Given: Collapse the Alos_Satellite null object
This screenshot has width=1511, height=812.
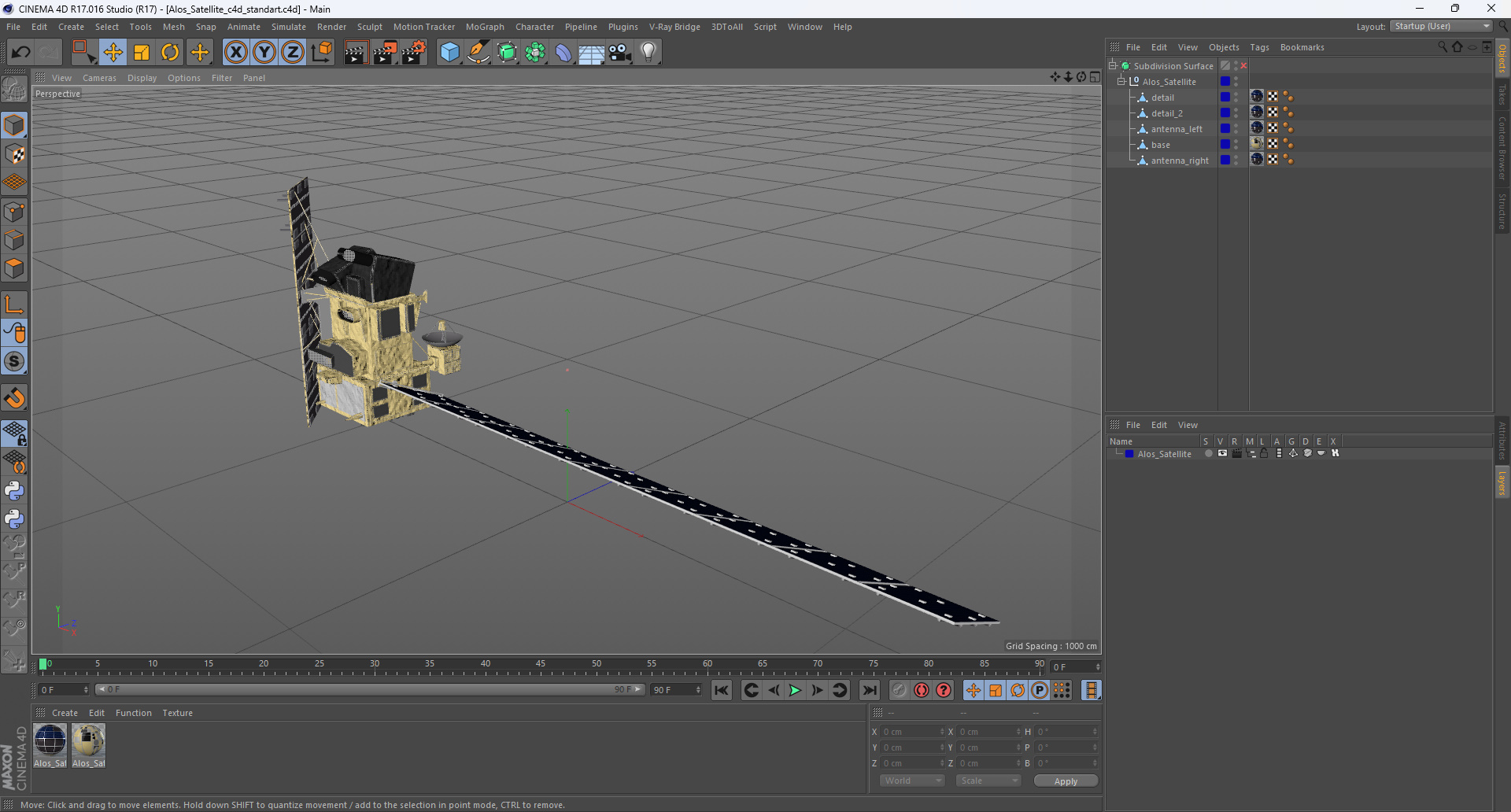Looking at the screenshot, I should coord(1121,82).
